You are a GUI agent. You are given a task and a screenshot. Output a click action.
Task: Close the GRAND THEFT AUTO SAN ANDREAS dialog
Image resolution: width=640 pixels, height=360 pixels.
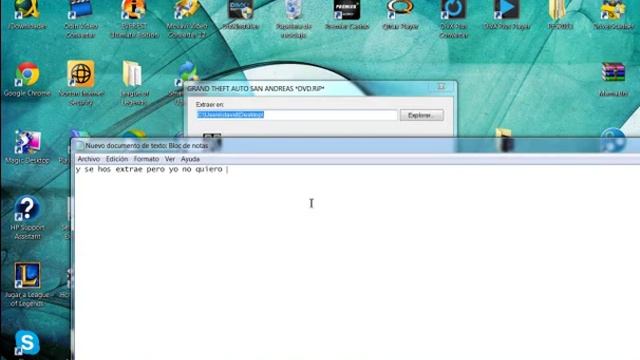tap(441, 87)
